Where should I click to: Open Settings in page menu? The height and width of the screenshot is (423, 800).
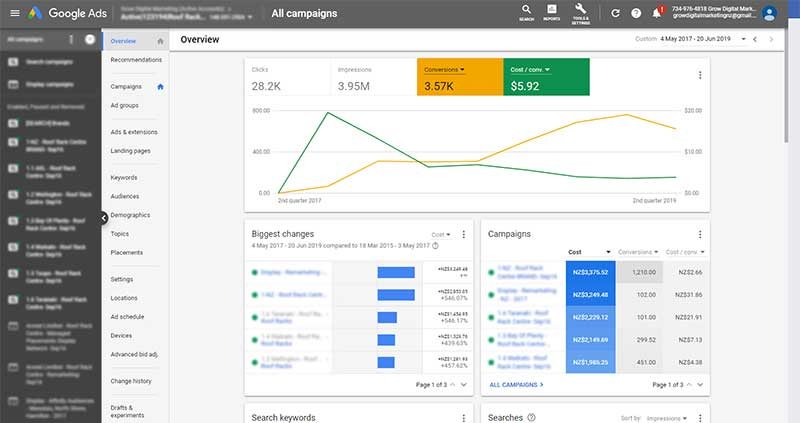(122, 280)
